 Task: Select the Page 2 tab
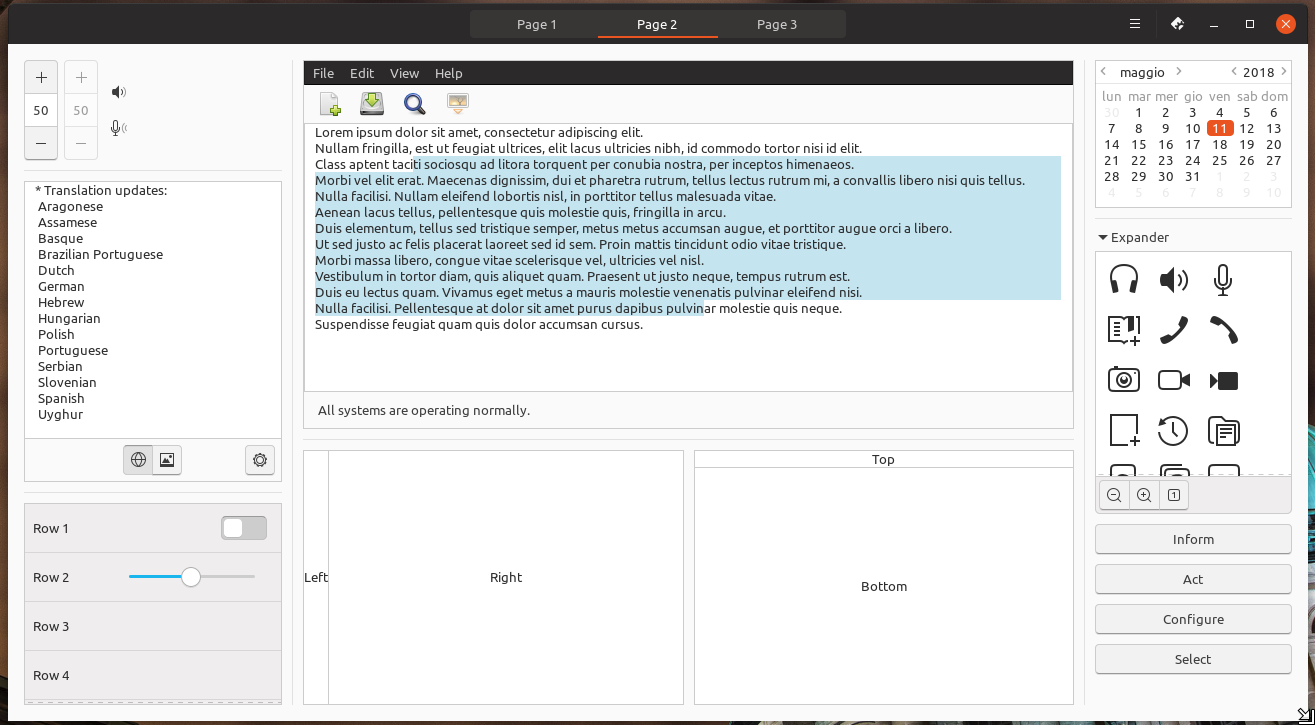(657, 24)
